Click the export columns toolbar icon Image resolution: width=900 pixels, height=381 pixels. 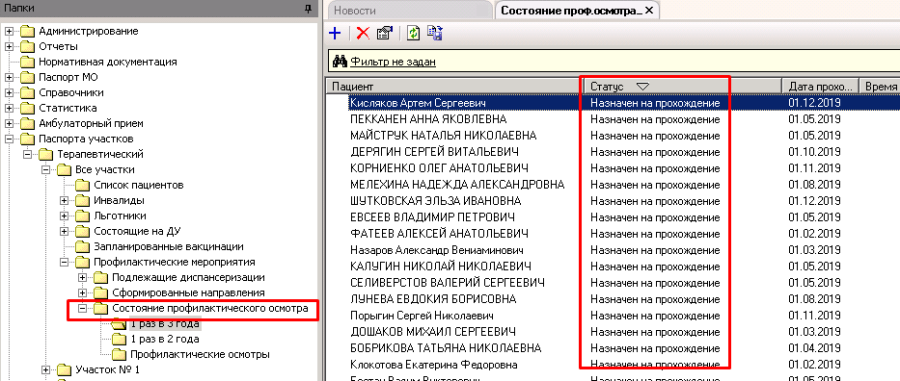pyautogui.click(x=435, y=33)
